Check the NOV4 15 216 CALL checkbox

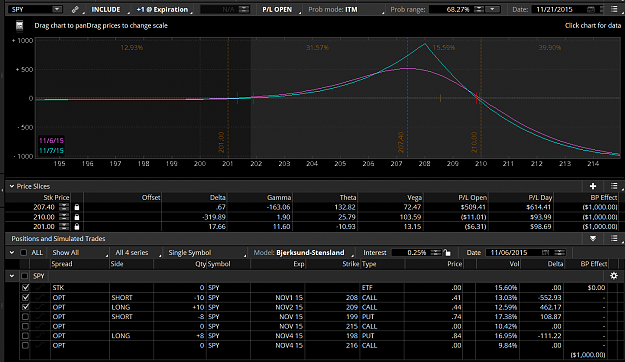26,345
